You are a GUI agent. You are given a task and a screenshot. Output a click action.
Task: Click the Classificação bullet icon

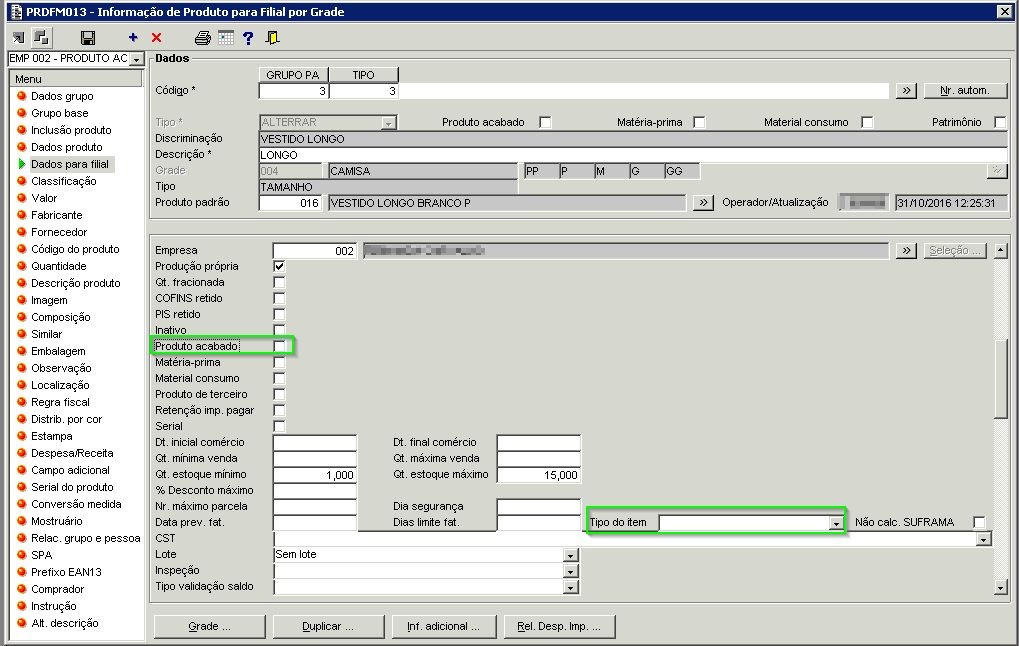point(21,181)
